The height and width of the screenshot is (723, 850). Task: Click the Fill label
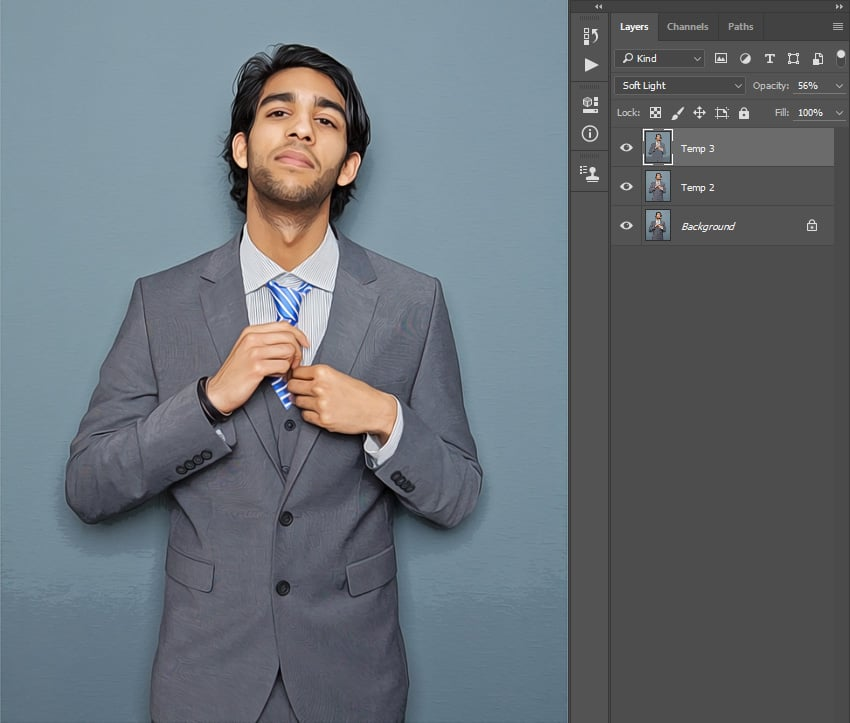tap(782, 113)
